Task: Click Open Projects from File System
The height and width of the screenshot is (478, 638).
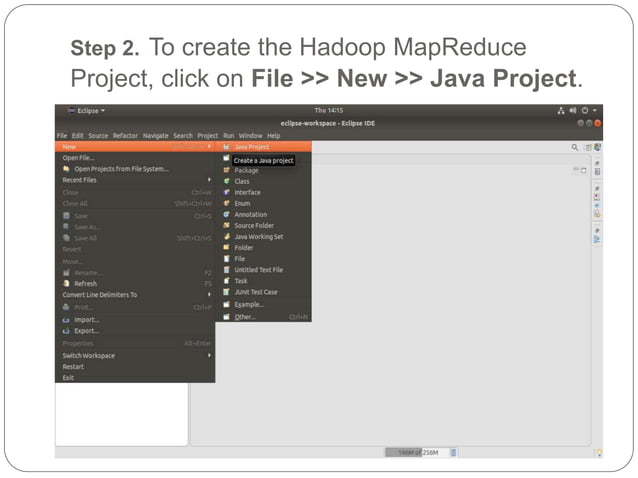Action: (x=121, y=168)
